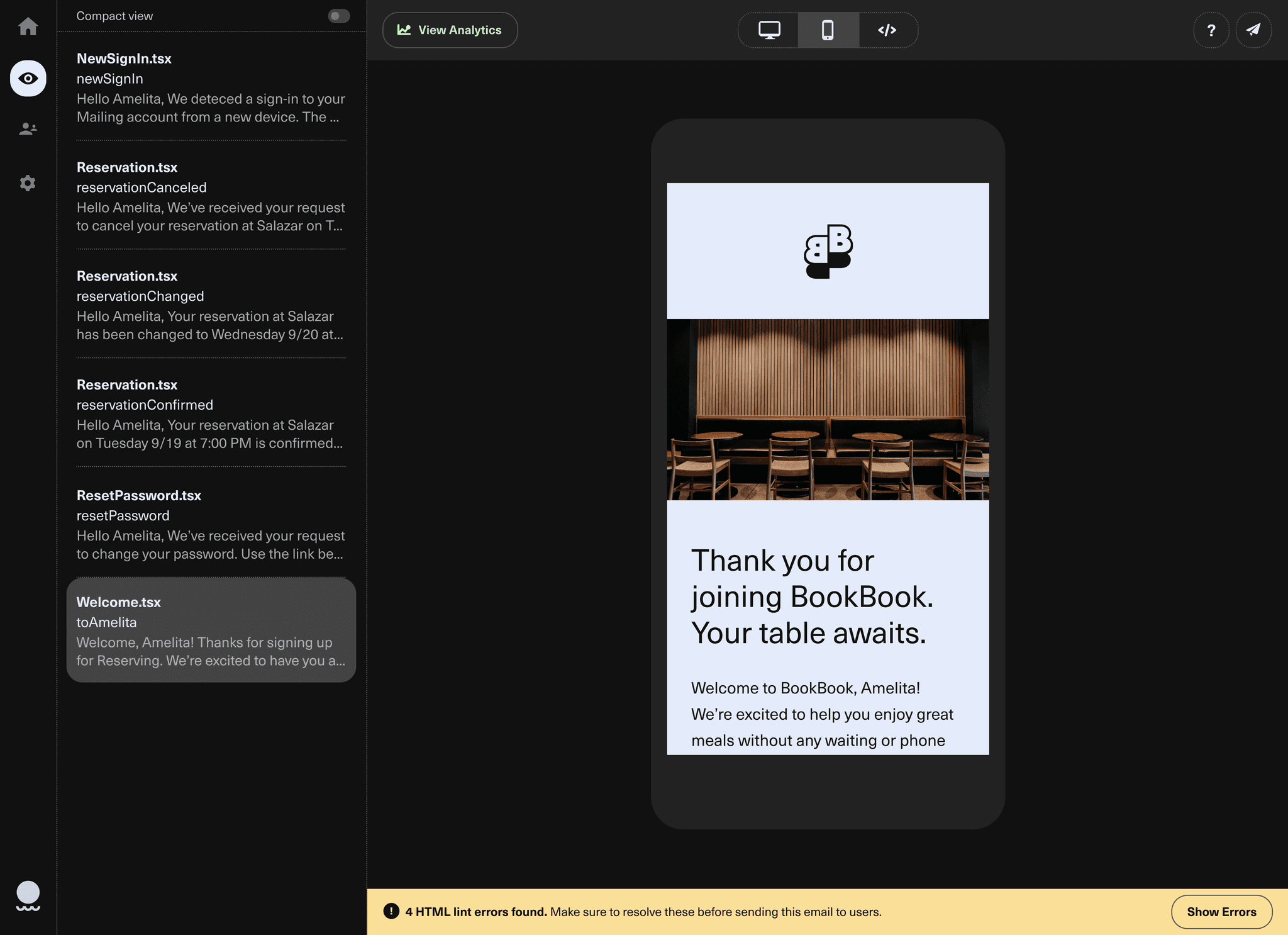Viewport: 1288px width, 935px height.
Task: Click 'Welcome to BookBook, Amelita!' paragraph
Action: point(822,714)
